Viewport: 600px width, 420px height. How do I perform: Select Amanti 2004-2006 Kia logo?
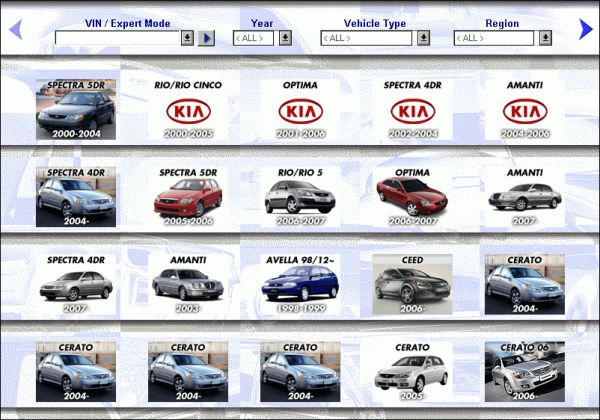[x=525, y=109]
